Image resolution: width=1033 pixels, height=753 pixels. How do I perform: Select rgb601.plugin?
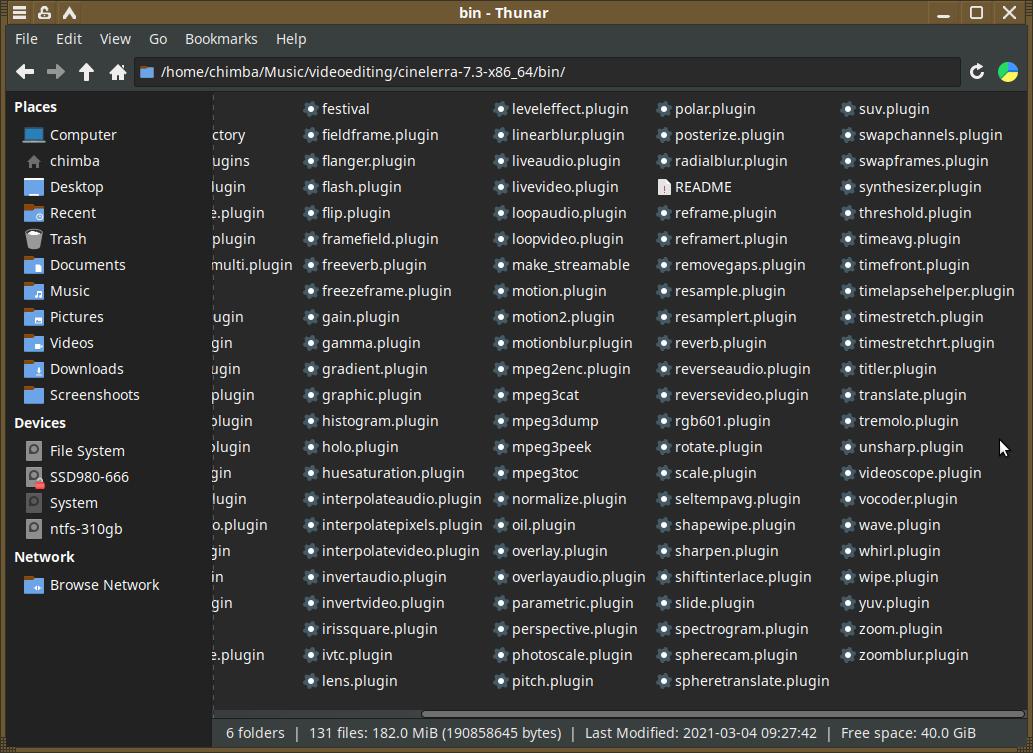(713, 421)
